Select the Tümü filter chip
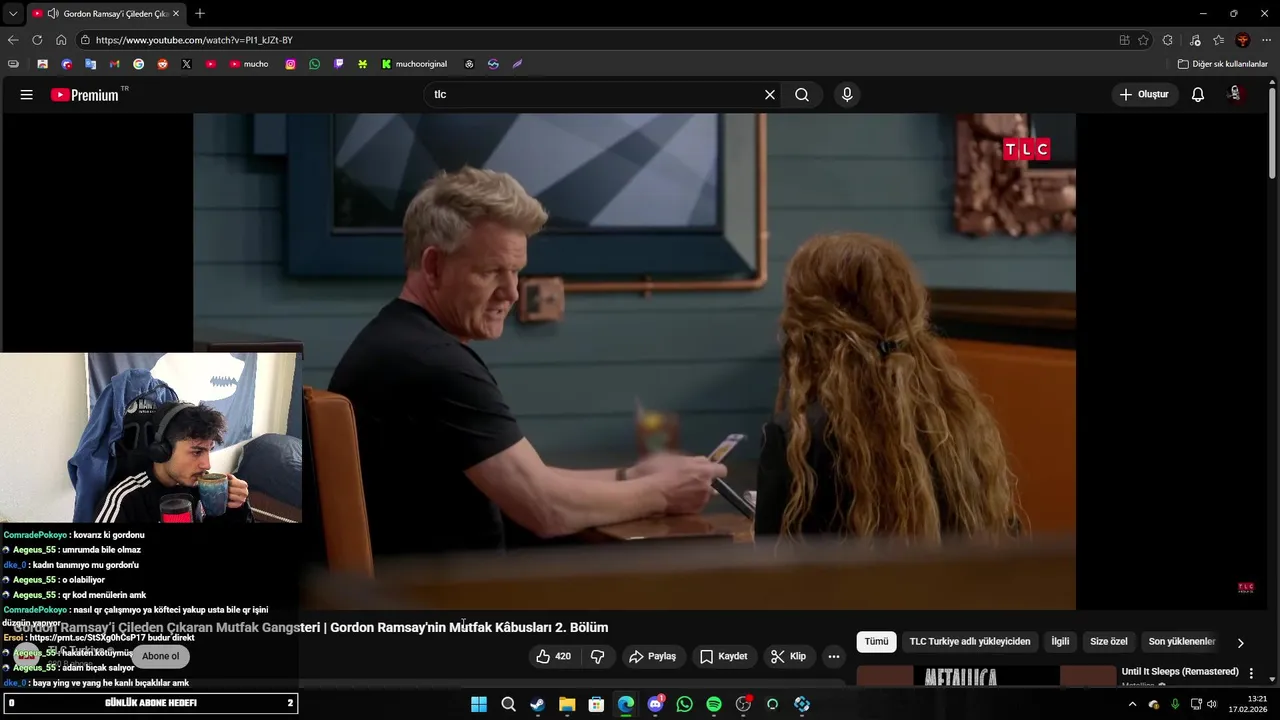 (876, 642)
